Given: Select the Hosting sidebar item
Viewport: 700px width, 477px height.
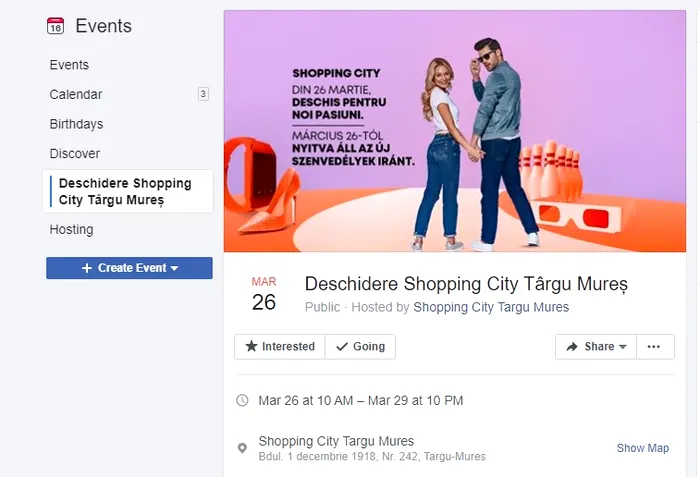Looking at the screenshot, I should (x=71, y=230).
